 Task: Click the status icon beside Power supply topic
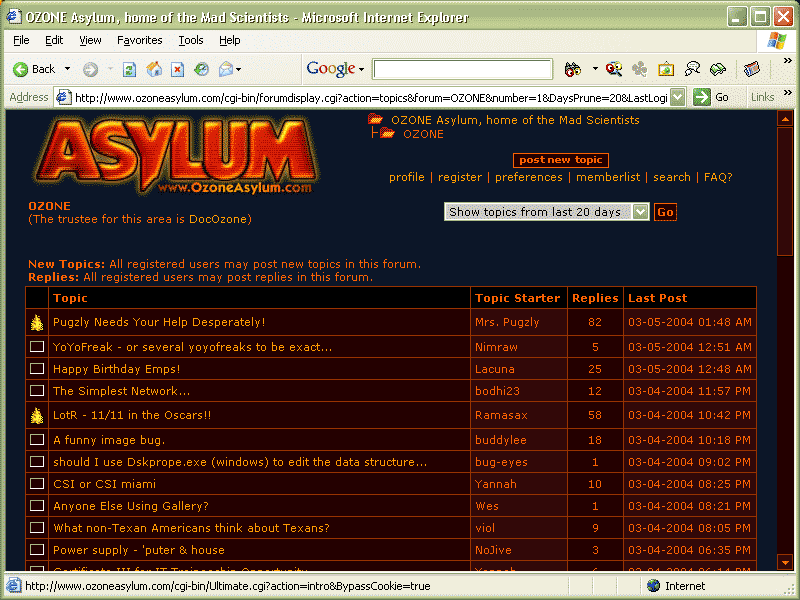point(37,549)
